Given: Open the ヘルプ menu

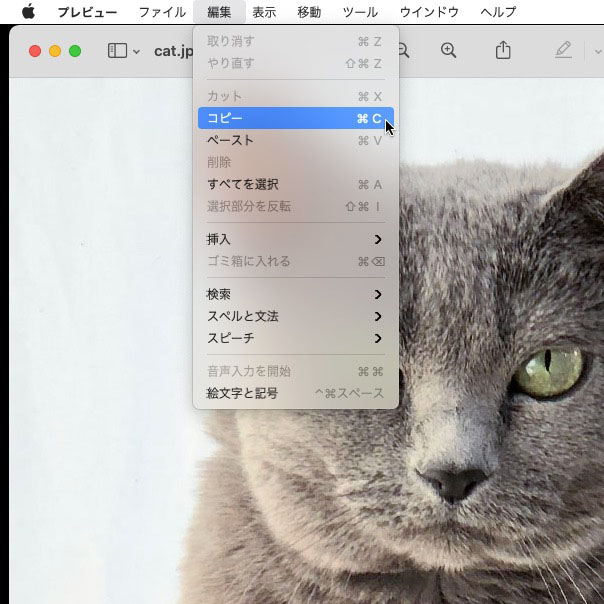Looking at the screenshot, I should pyautogui.click(x=498, y=12).
